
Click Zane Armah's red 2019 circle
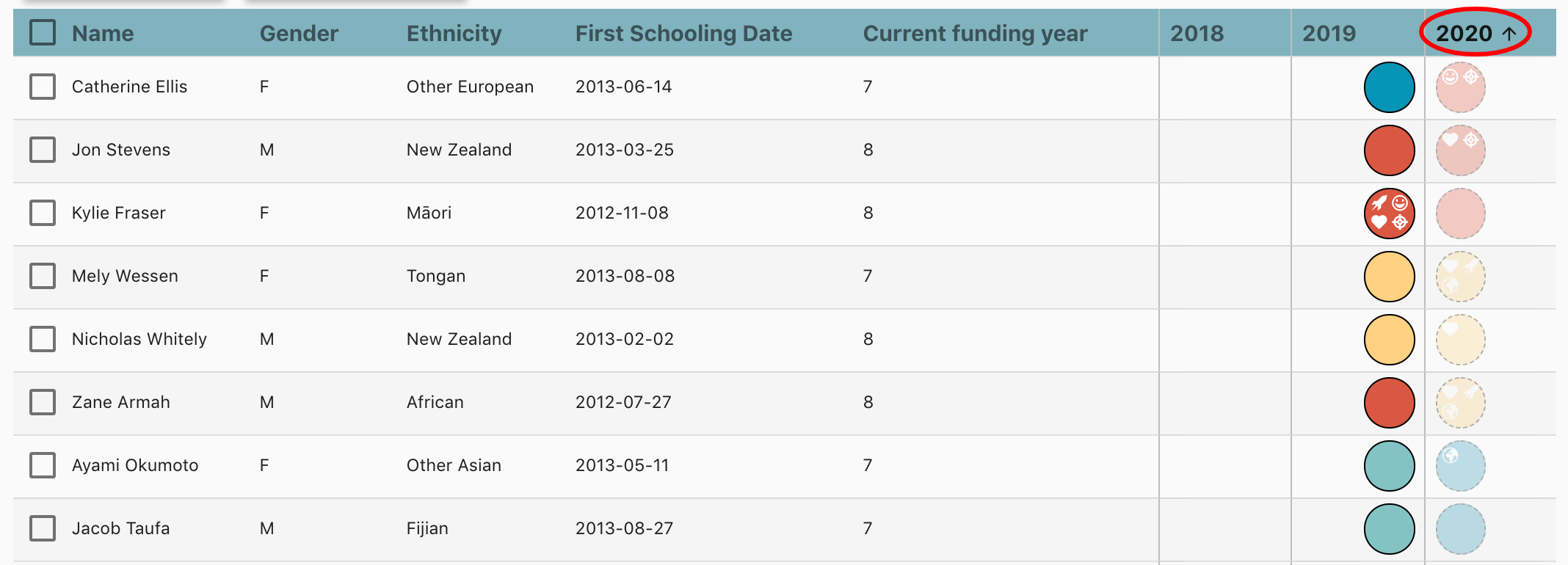coord(1389,403)
